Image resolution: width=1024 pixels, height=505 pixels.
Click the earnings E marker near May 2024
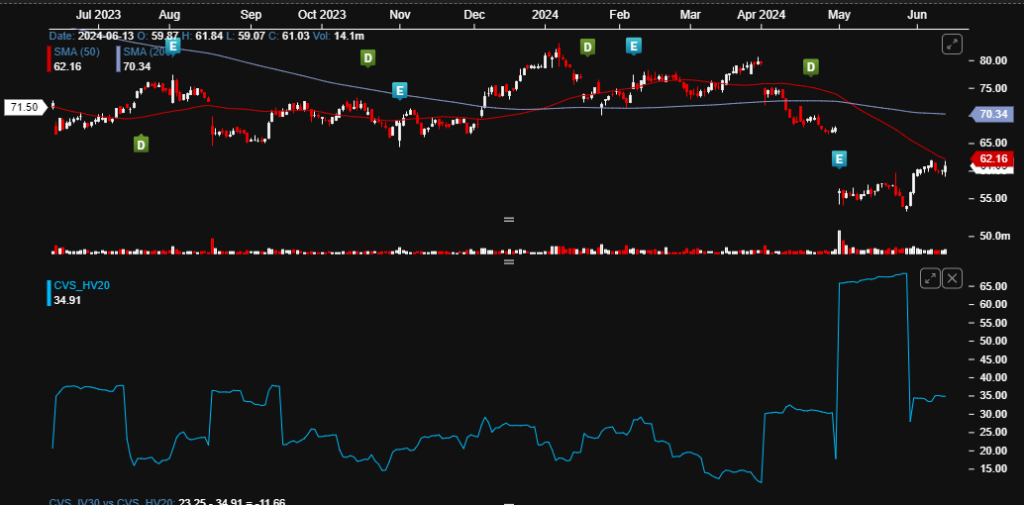[839, 159]
